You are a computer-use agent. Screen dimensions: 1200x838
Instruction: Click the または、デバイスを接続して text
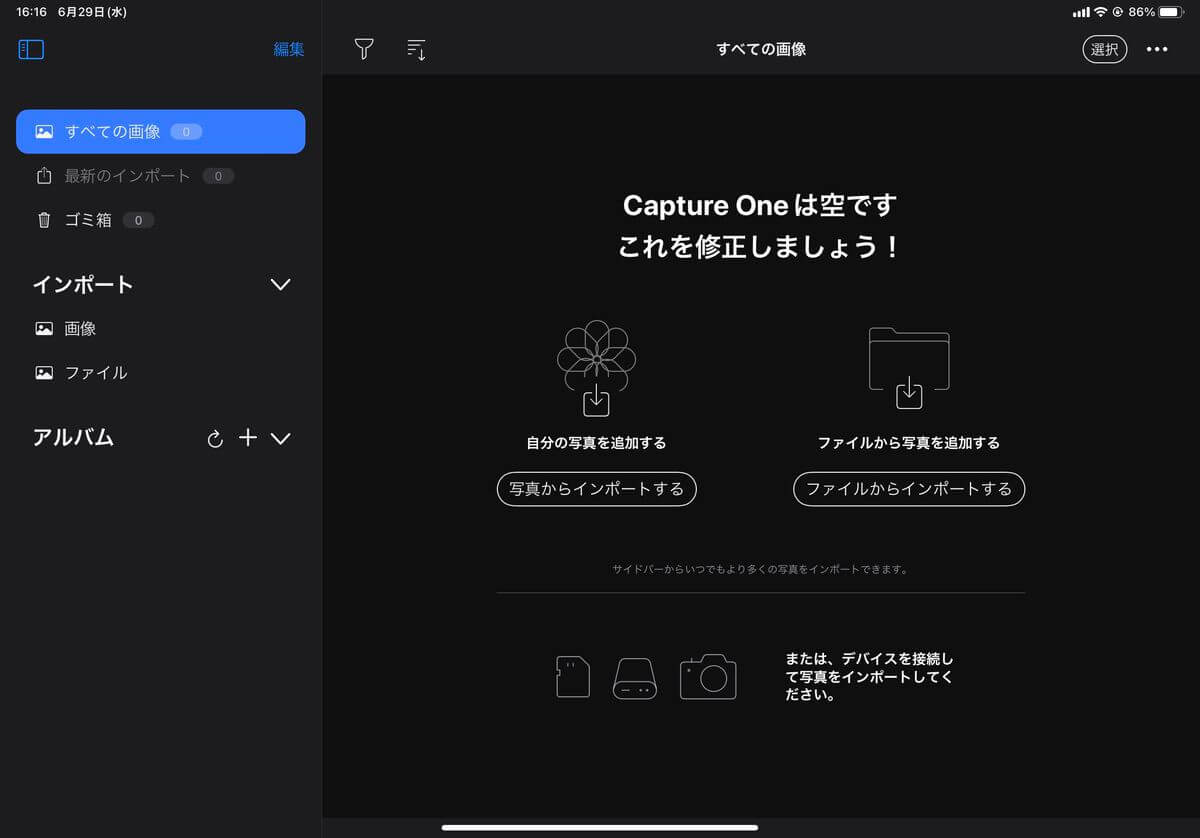pos(870,677)
